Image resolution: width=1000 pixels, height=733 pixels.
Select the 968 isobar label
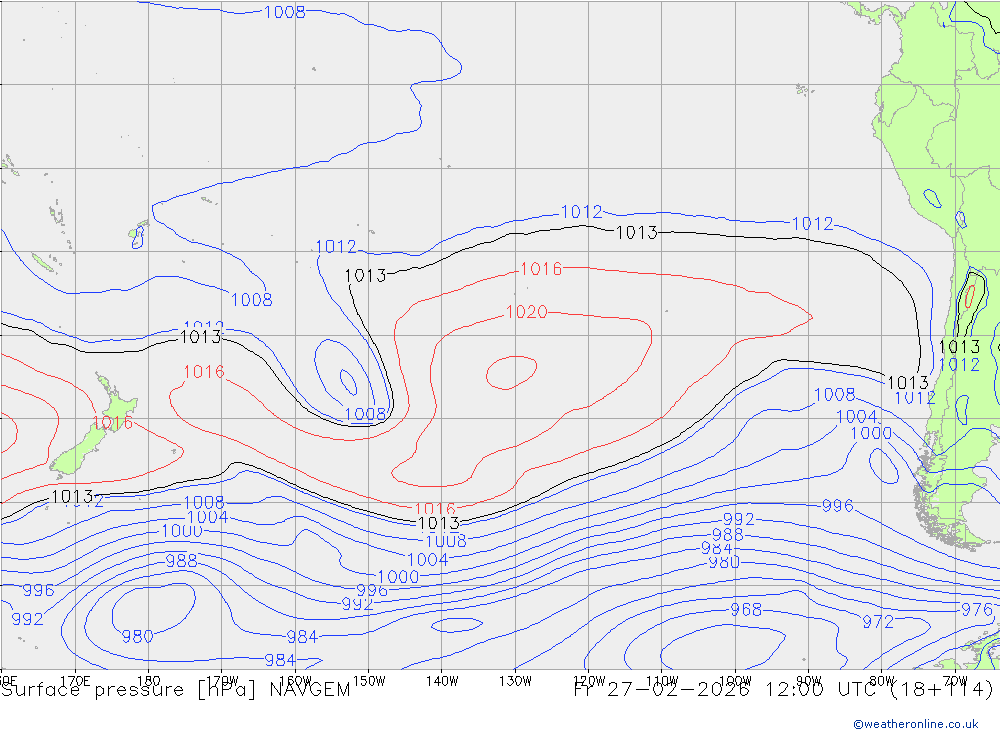click(746, 610)
